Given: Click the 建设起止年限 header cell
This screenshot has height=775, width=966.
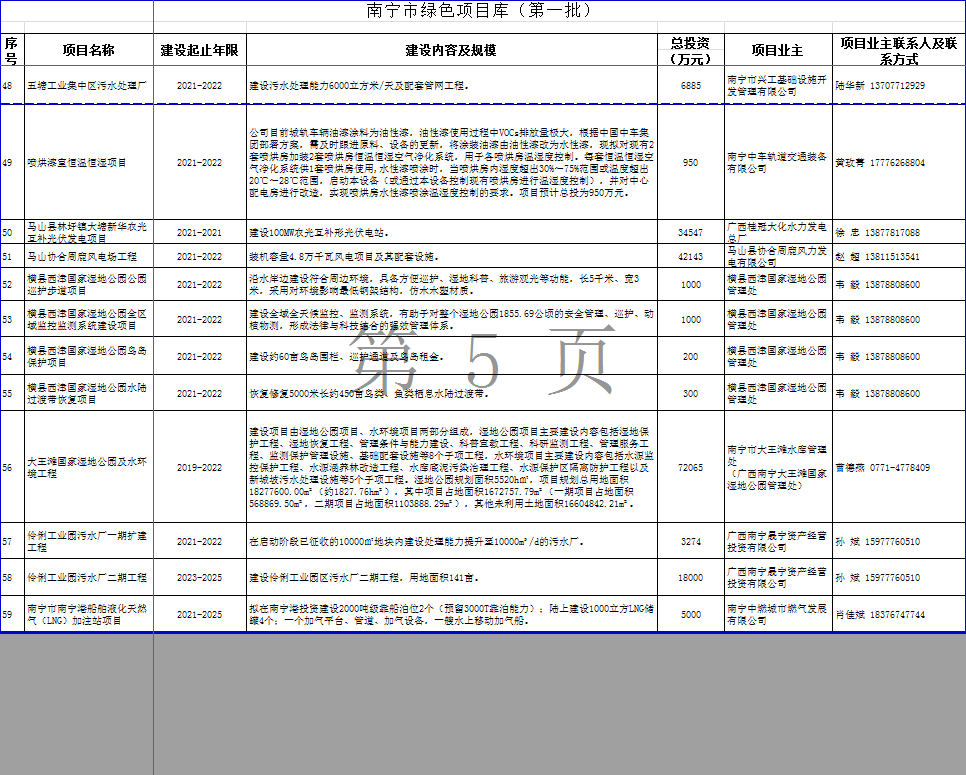Looking at the screenshot, I should 199,50.
